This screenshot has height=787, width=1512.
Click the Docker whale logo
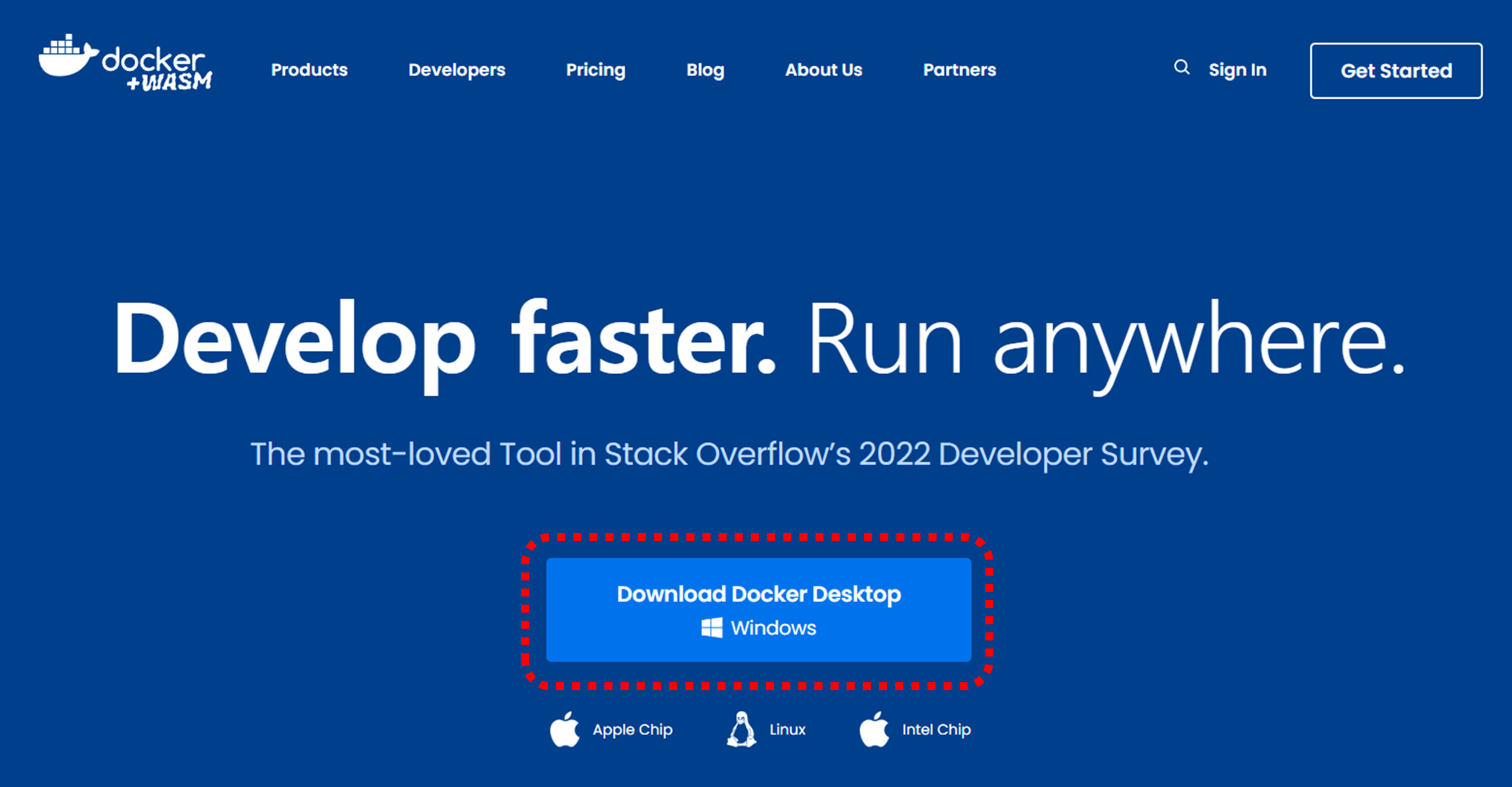coord(67,57)
